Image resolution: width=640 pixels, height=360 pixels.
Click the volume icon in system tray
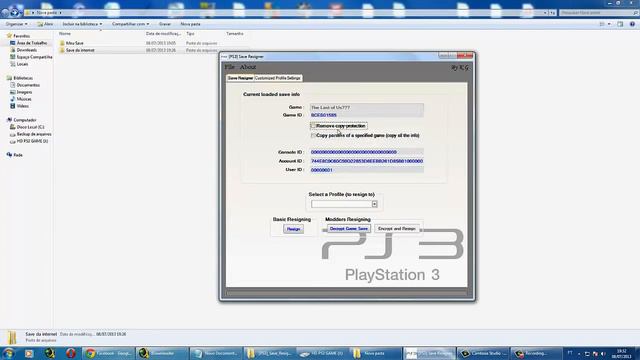tap(603, 353)
